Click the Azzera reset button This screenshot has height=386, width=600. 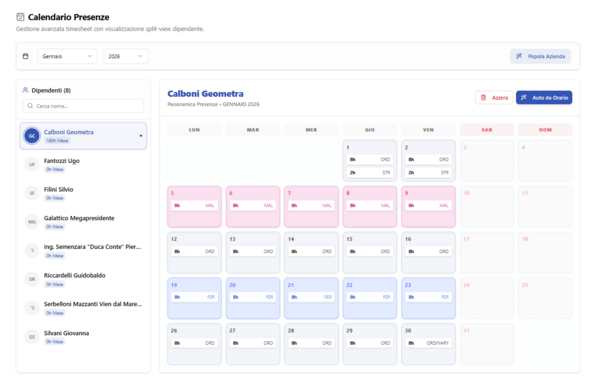(x=494, y=98)
